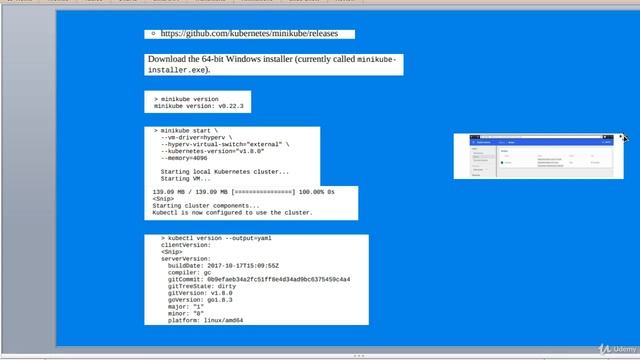The width and height of the screenshot is (640, 360).
Task: Click the 'goVersion: go1.8.3' line
Action: [200, 300]
